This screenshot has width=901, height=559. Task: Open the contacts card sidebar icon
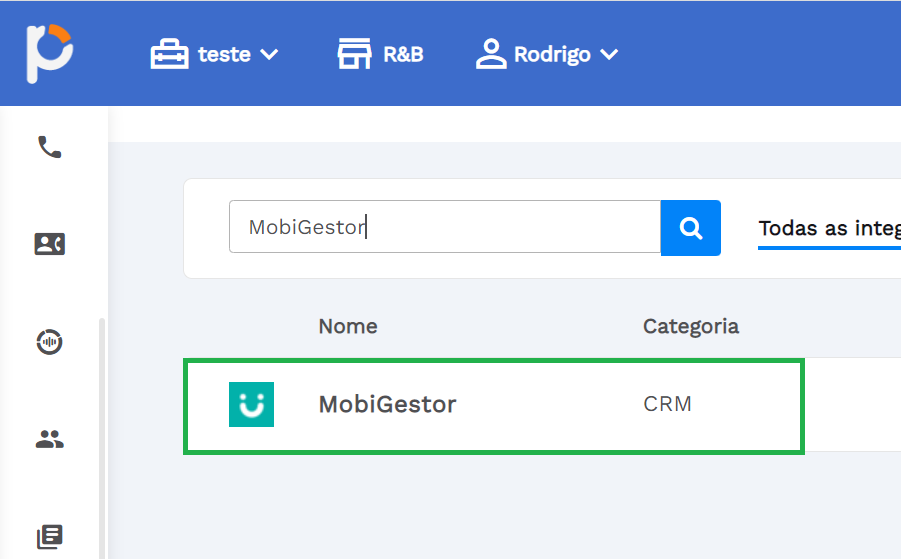tap(49, 244)
